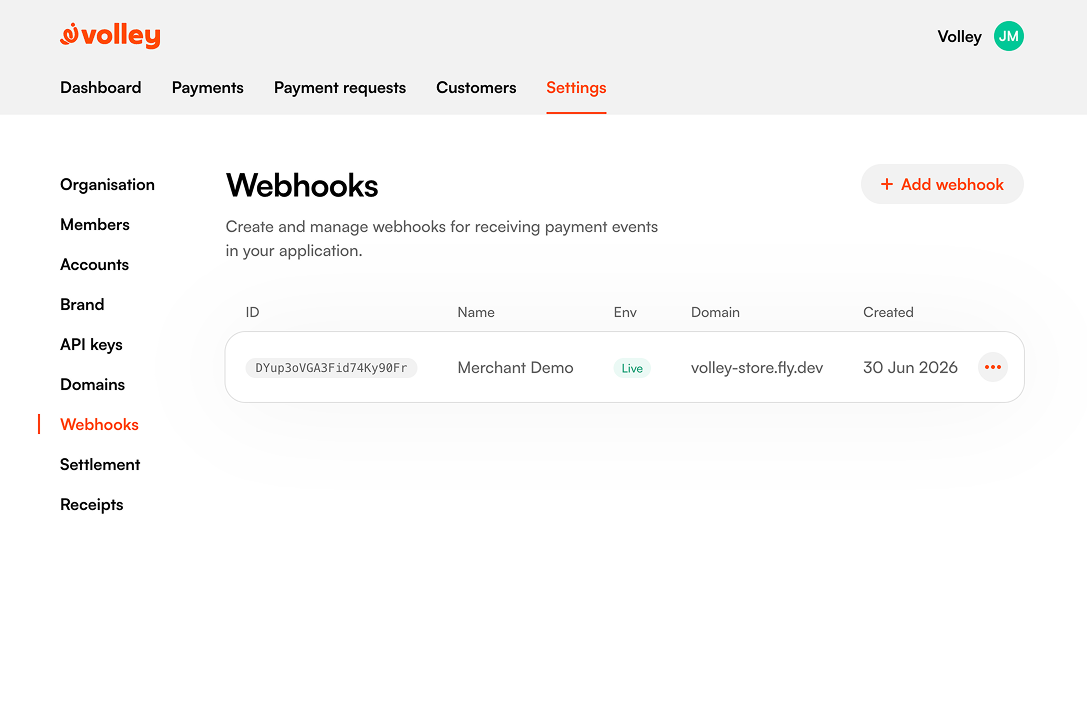Screen dimensions: 1087x714
Task: Go to Domains settings
Action: tap(92, 385)
